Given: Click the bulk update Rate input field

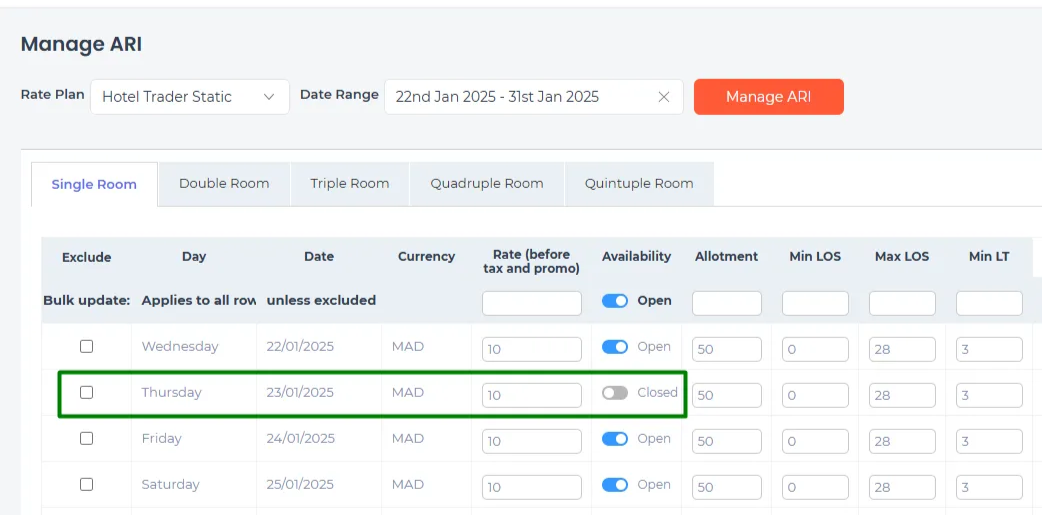Looking at the screenshot, I should (x=532, y=304).
